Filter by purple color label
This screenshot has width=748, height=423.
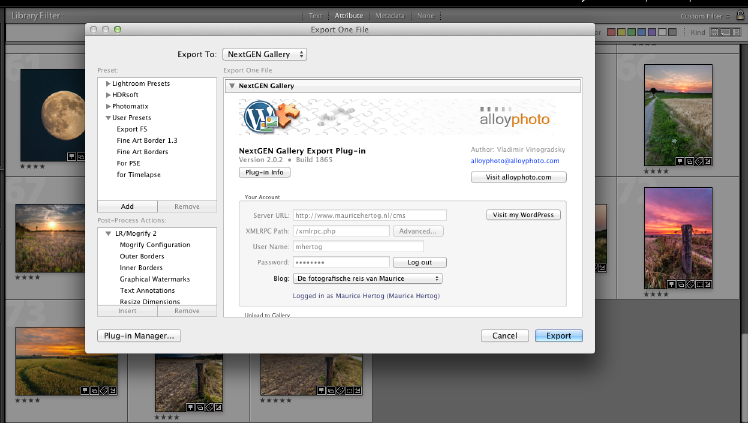[652, 32]
